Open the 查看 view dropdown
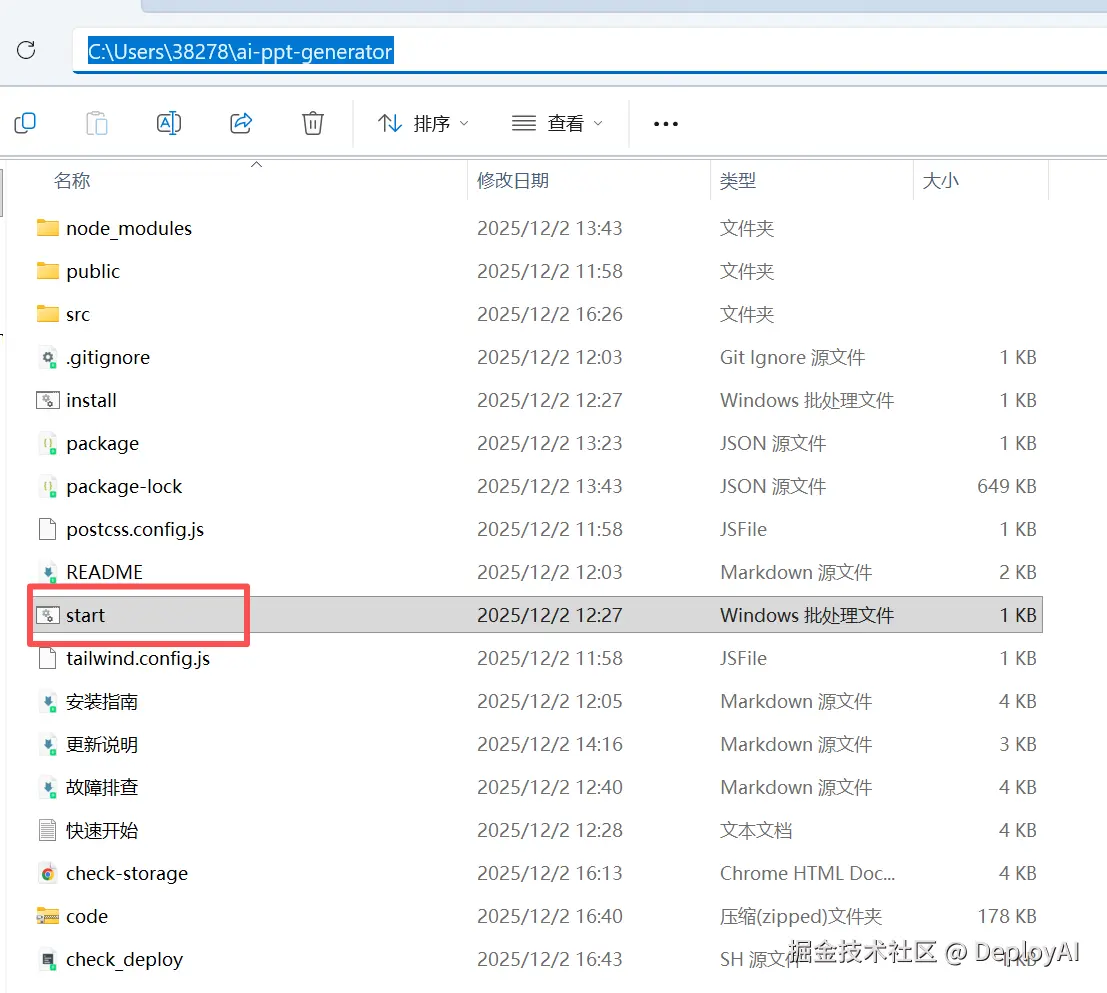Viewport: 1107px width, 993px height. 557,124
